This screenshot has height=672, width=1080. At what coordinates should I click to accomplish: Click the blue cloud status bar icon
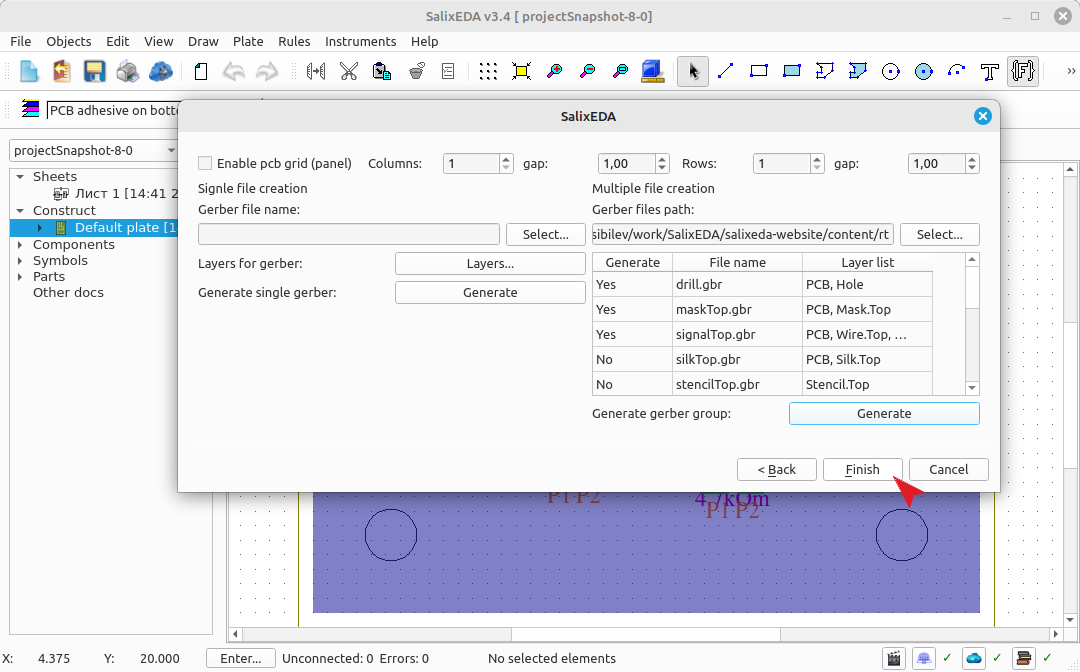tap(974, 658)
